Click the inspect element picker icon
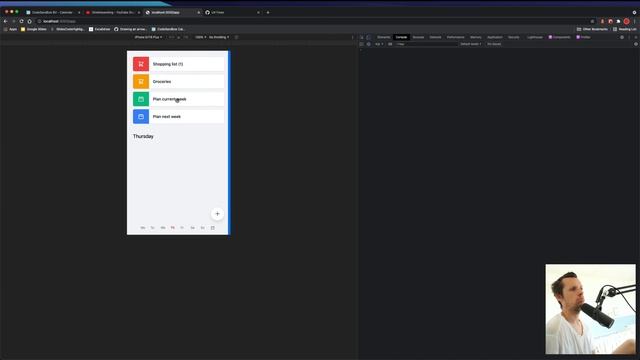Viewport: 640px width, 360px height. (x=362, y=37)
